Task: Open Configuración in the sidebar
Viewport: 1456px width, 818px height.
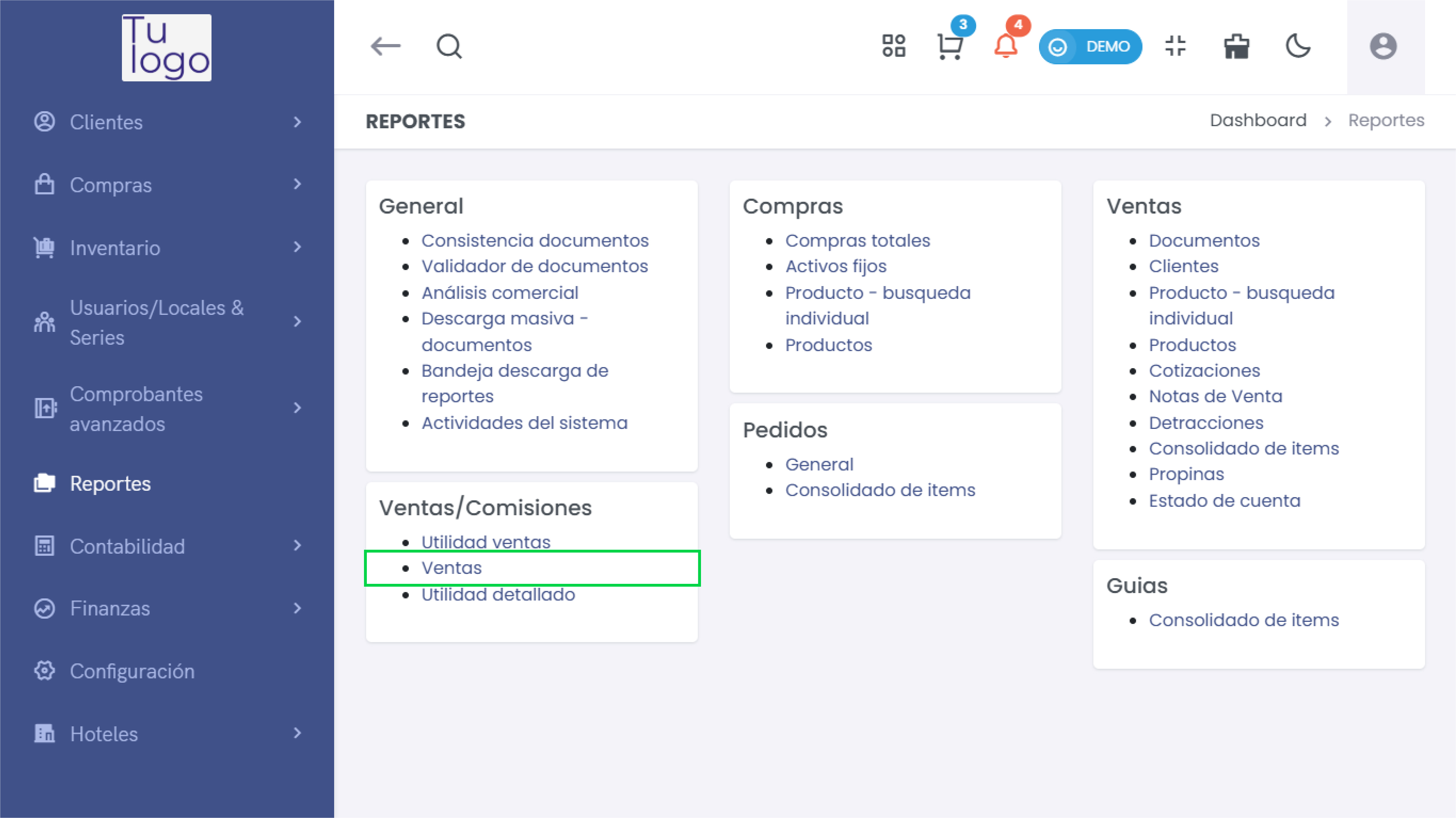Action: point(132,671)
